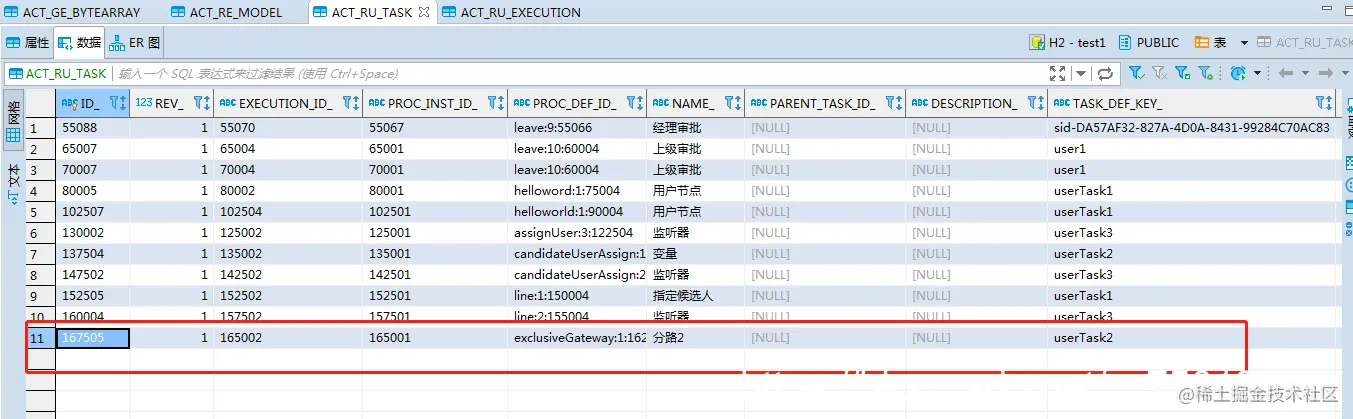Select ID cell 167505
Viewport: 1353px width, 419px height.
click(x=92, y=338)
